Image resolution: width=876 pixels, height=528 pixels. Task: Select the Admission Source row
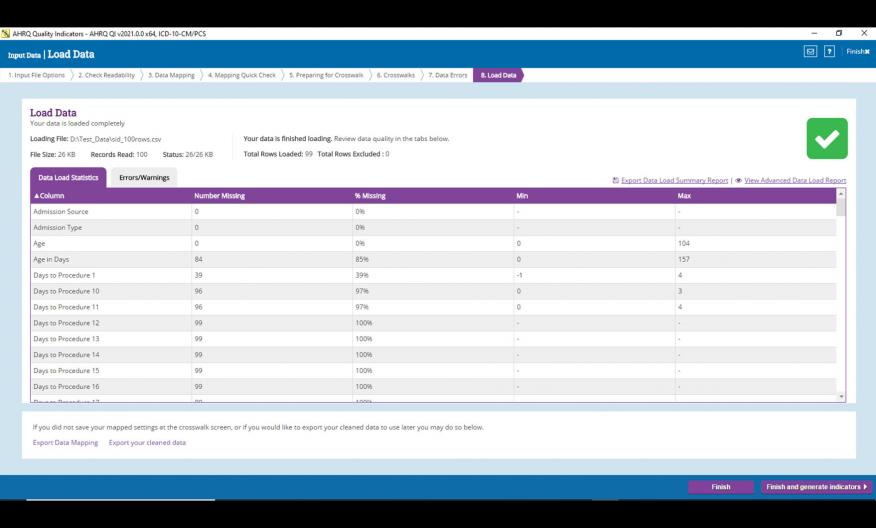(434, 212)
